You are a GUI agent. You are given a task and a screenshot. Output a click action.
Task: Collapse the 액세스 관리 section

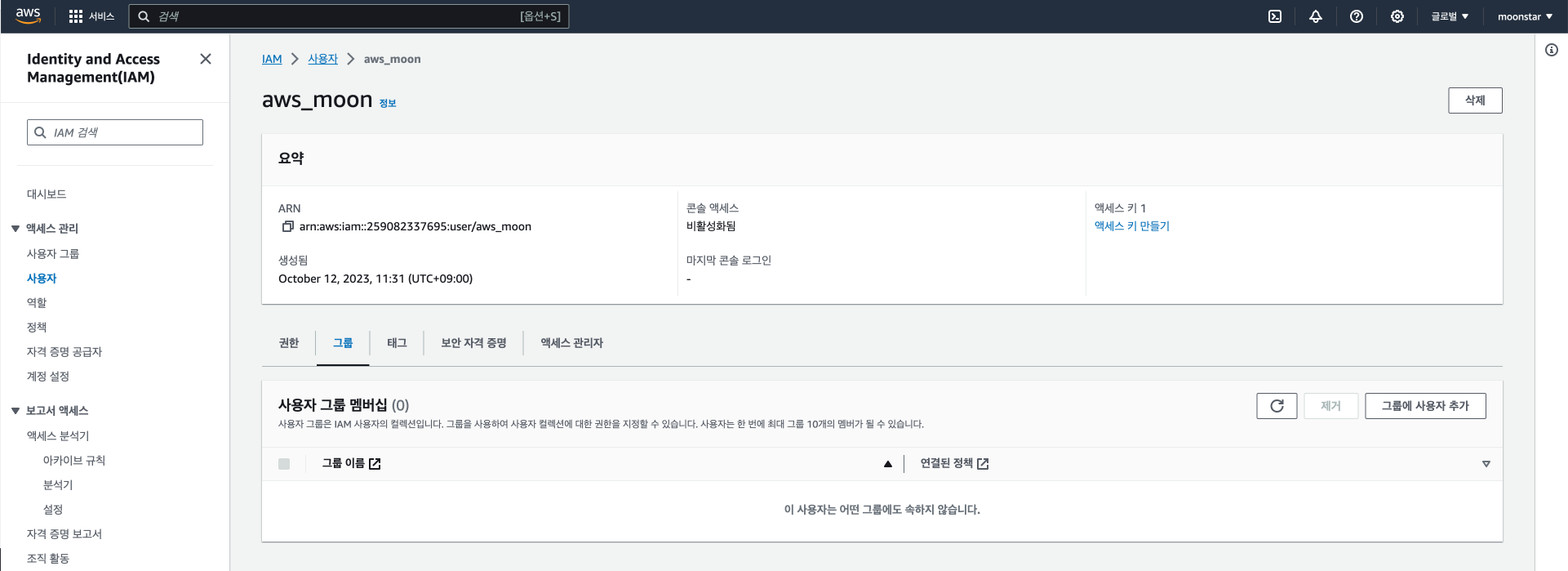pyautogui.click(x=16, y=229)
